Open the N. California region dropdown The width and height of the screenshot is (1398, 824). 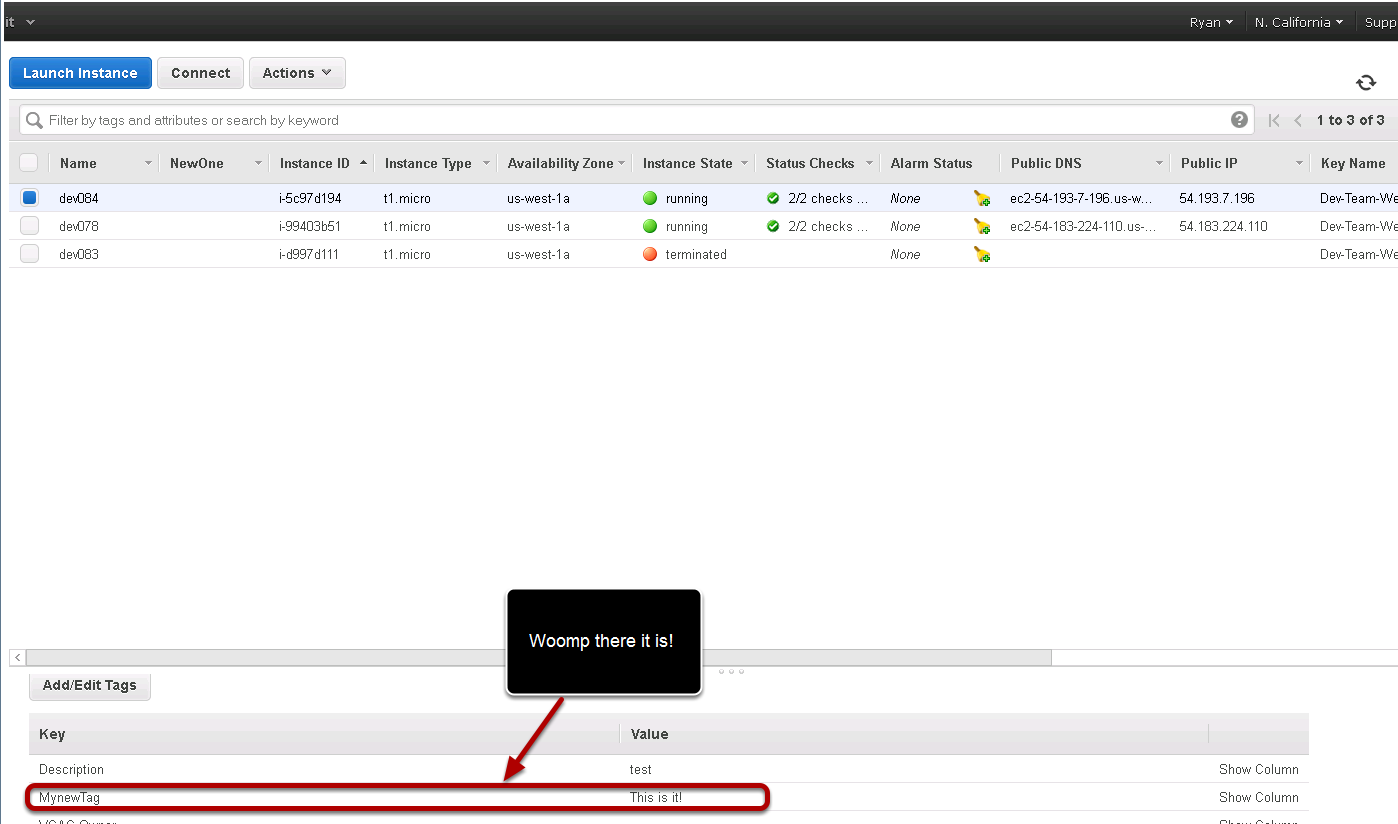(1299, 22)
